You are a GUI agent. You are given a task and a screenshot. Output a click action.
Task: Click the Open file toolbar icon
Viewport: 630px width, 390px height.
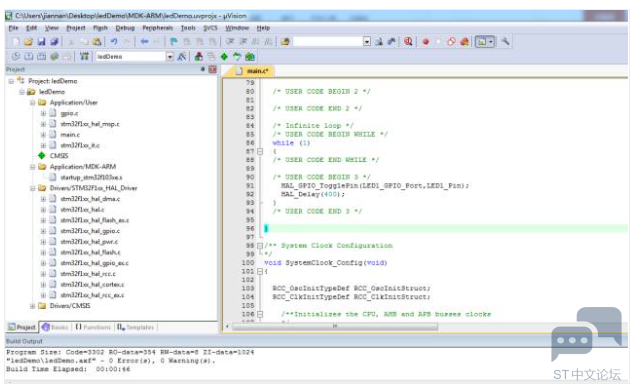coord(28,42)
